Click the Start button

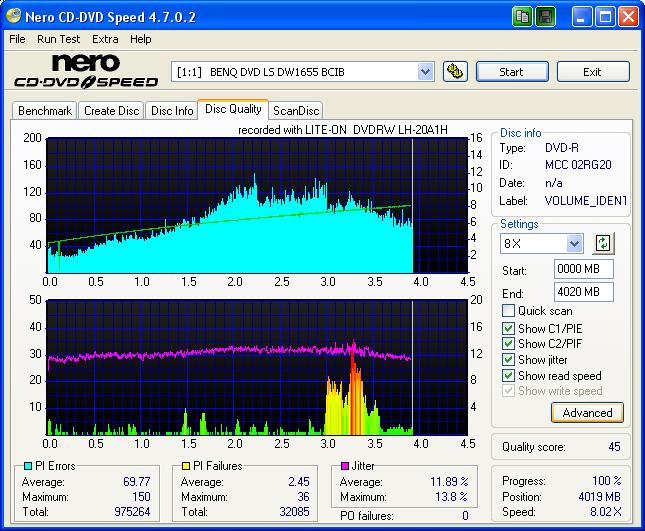[x=512, y=72]
